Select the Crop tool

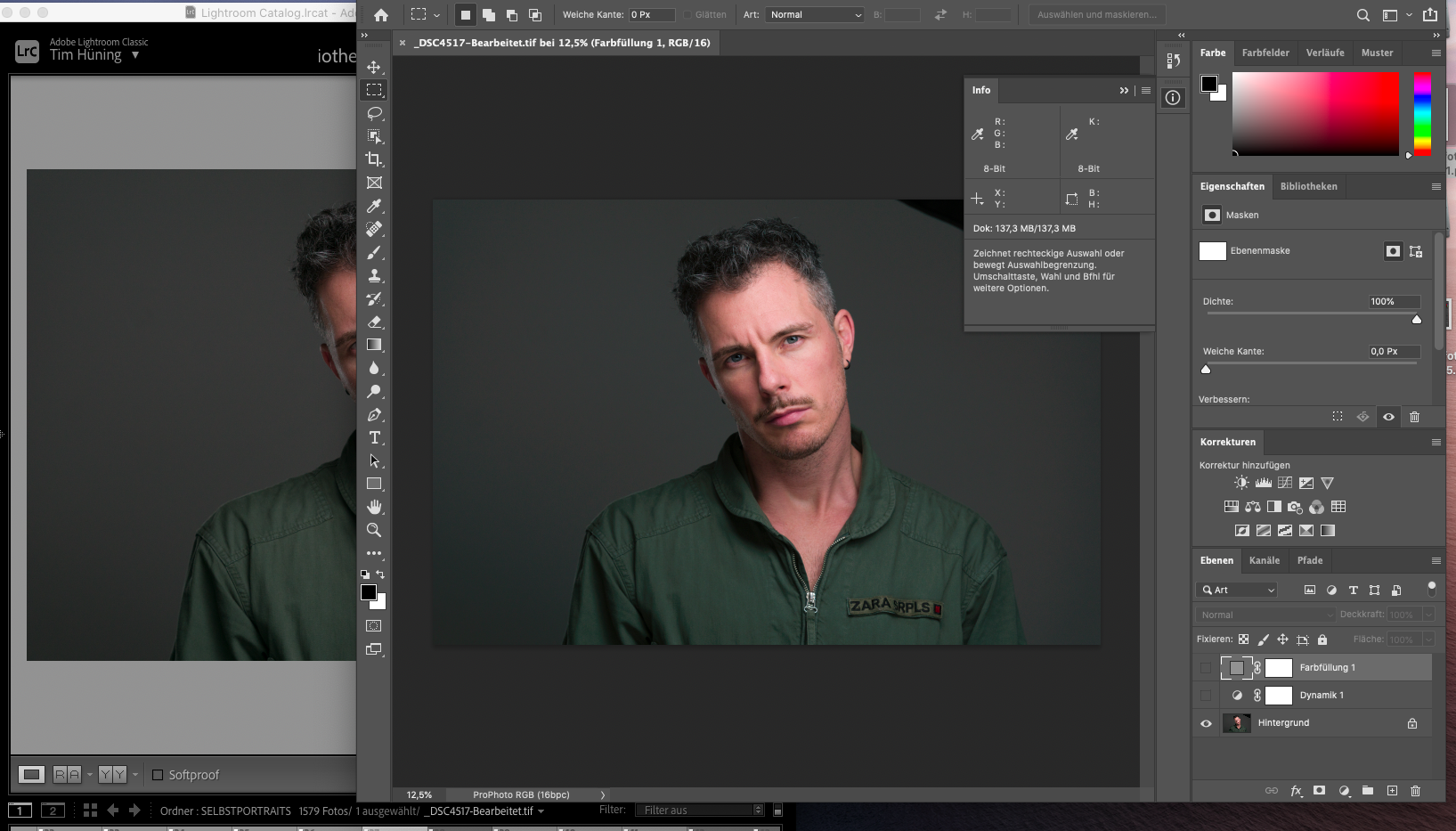374,160
